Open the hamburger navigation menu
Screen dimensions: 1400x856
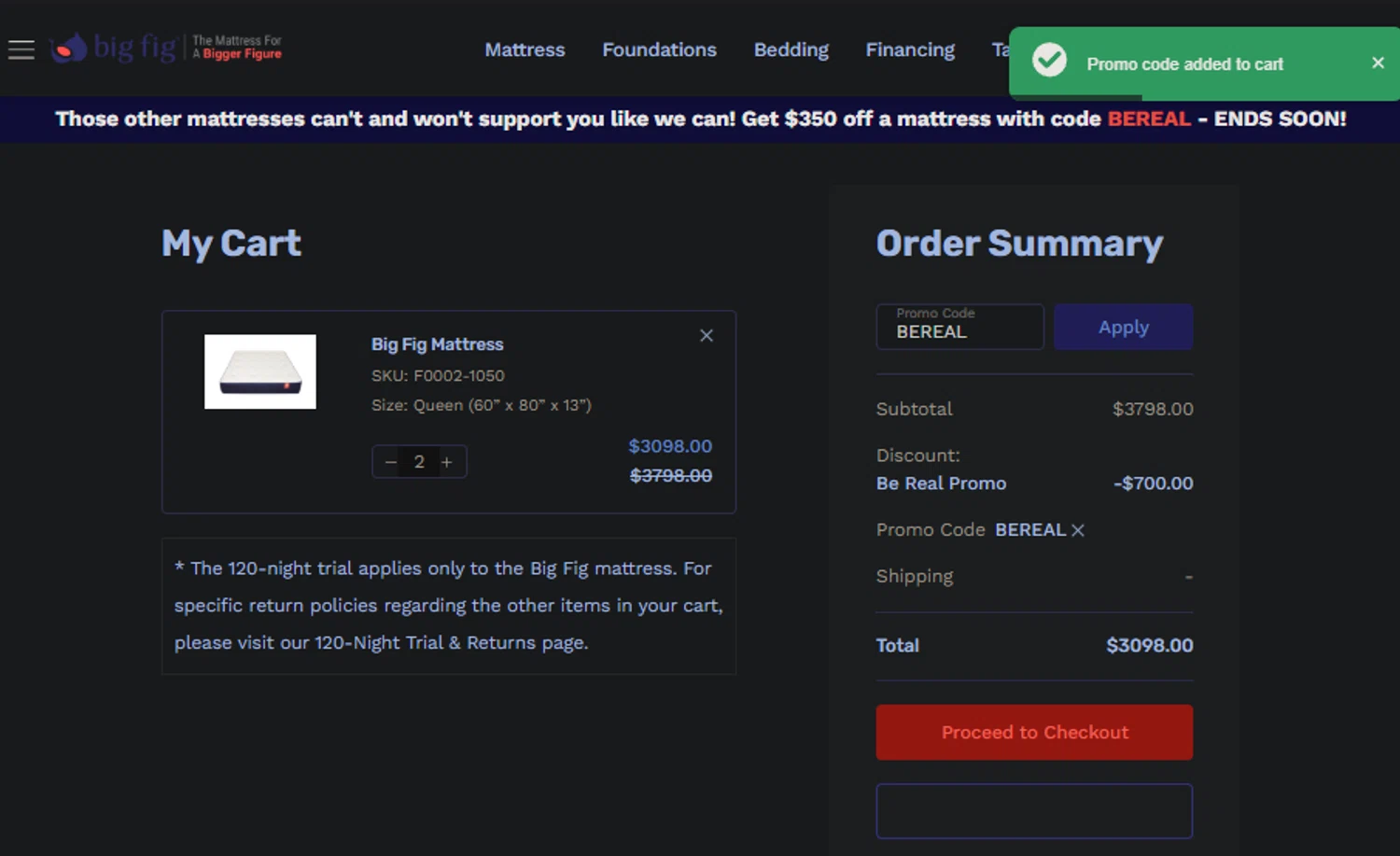tap(21, 49)
